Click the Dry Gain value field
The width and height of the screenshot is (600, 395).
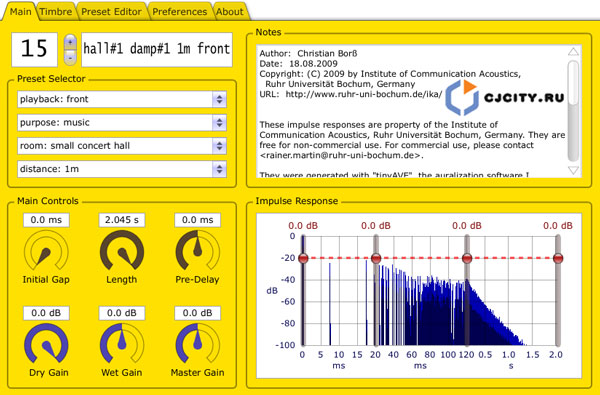click(46, 313)
